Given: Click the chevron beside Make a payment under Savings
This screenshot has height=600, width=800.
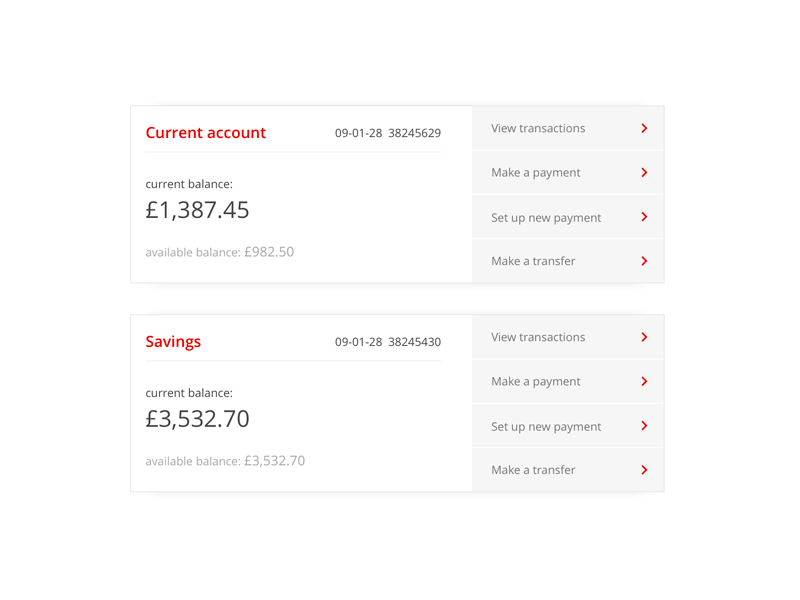Looking at the screenshot, I should (x=644, y=381).
